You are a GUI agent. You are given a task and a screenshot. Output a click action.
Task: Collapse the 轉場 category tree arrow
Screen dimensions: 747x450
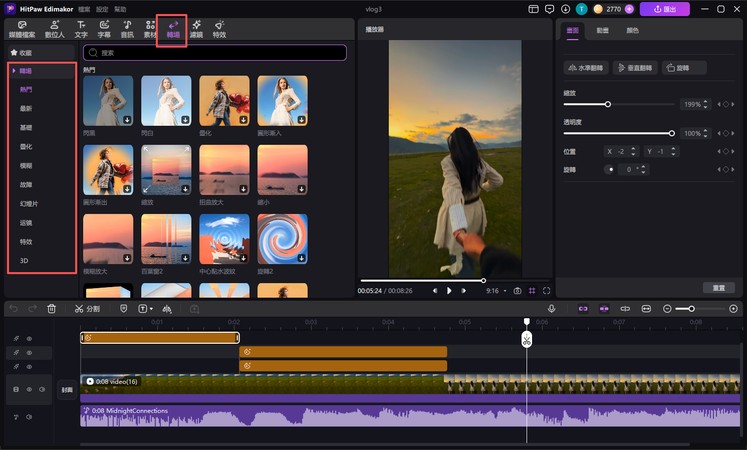(x=13, y=71)
